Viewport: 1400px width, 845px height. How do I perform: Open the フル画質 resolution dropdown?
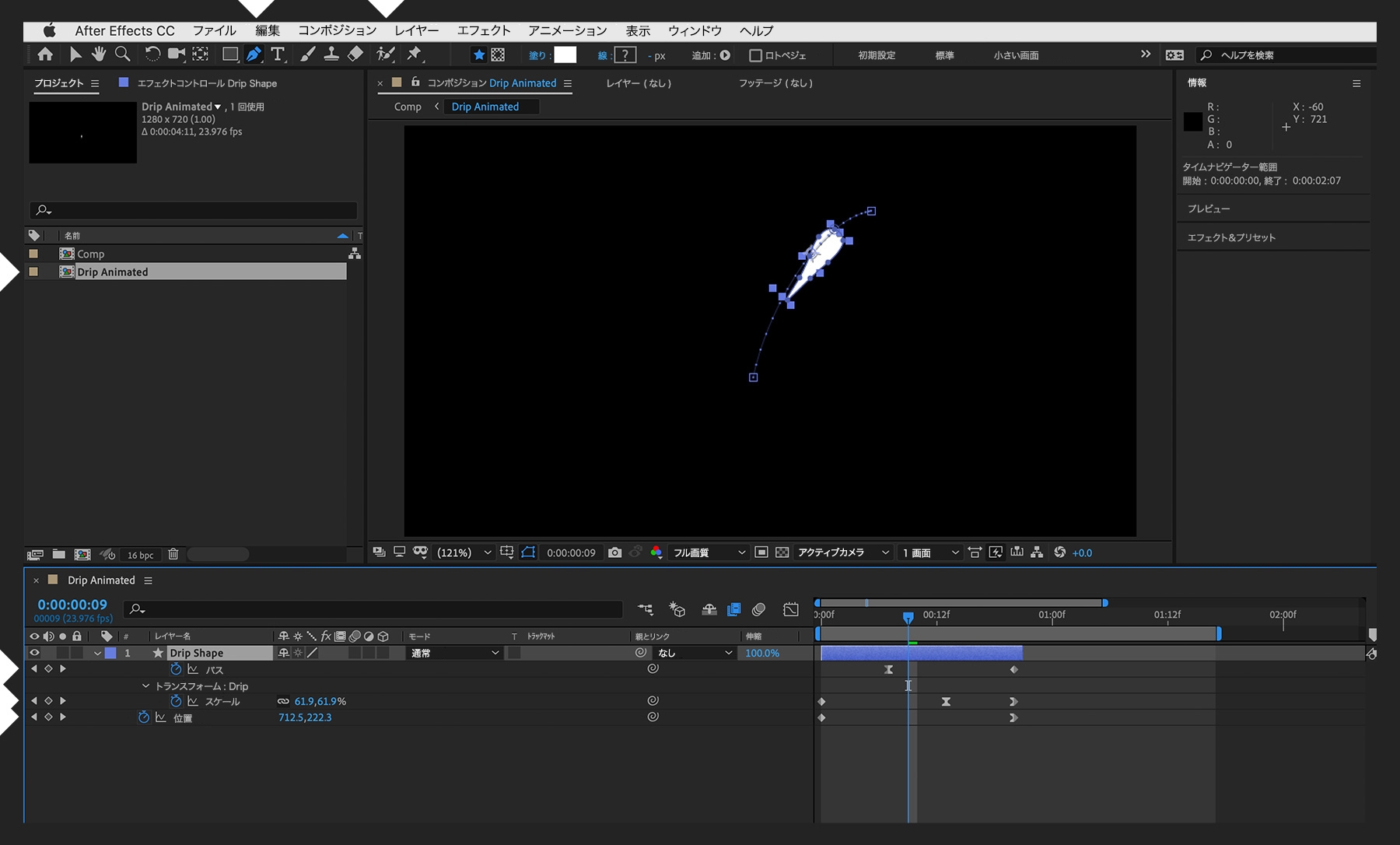tap(709, 552)
